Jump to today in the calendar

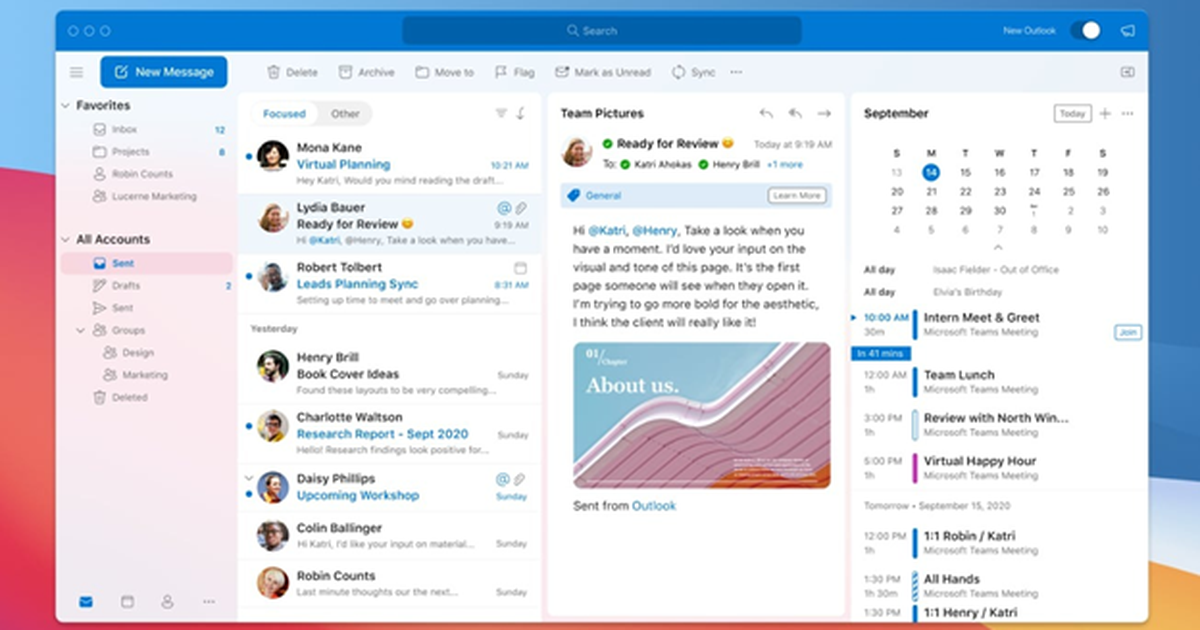coord(1071,113)
